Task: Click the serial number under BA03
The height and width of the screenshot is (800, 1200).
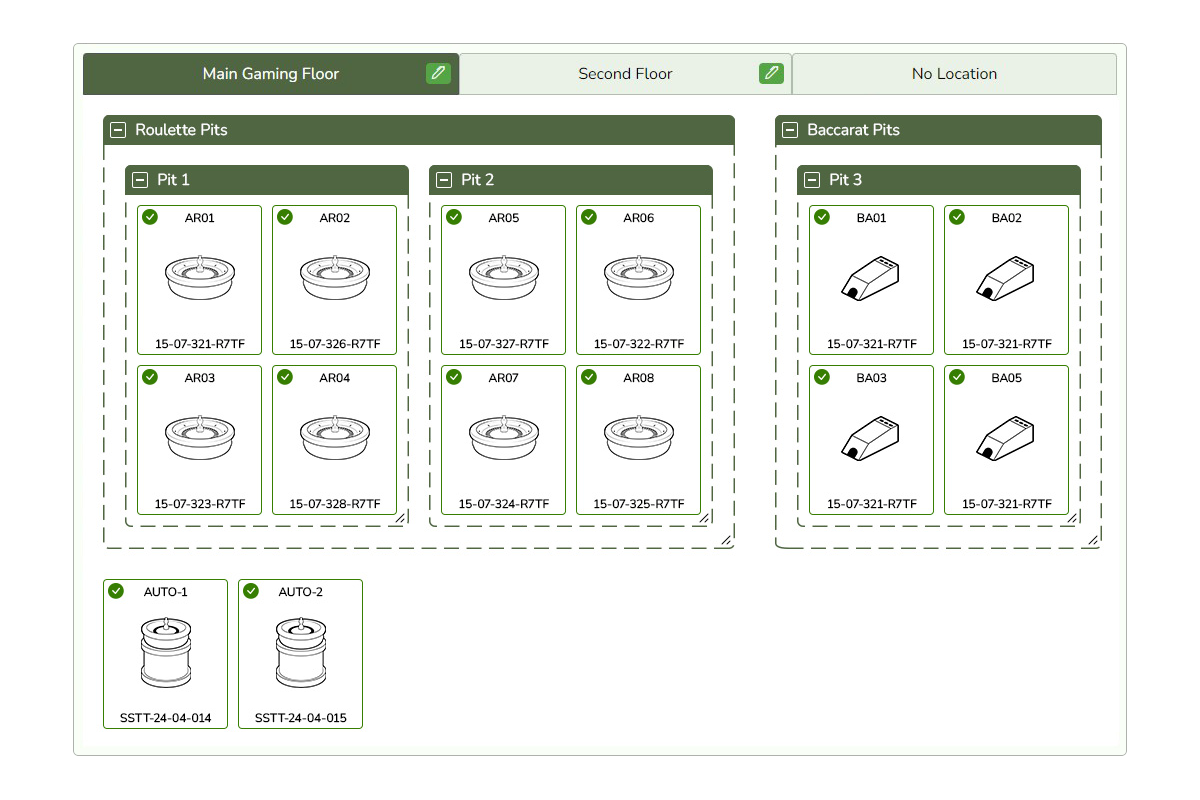Action: pyautogui.click(x=872, y=504)
